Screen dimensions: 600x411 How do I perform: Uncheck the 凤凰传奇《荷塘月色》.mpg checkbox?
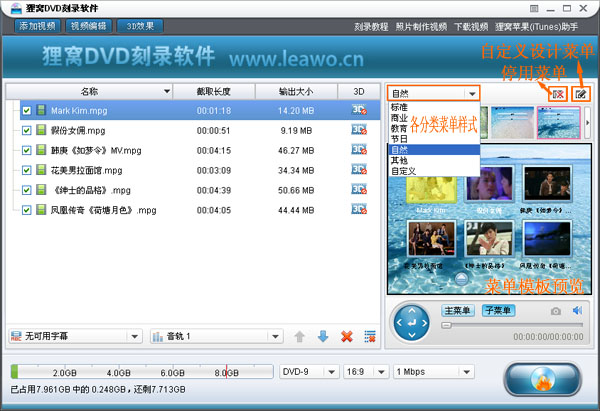(x=26, y=210)
